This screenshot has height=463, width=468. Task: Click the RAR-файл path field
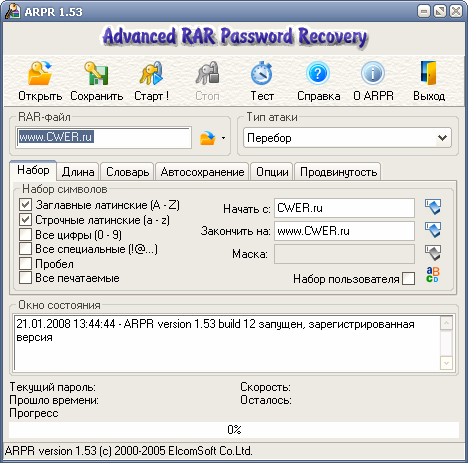(x=104, y=137)
